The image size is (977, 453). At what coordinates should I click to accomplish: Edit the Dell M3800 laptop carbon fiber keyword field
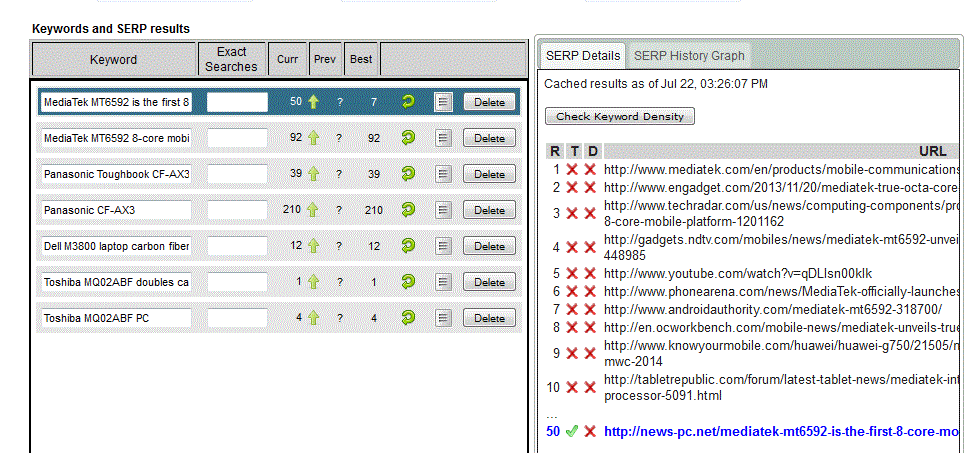click(117, 246)
